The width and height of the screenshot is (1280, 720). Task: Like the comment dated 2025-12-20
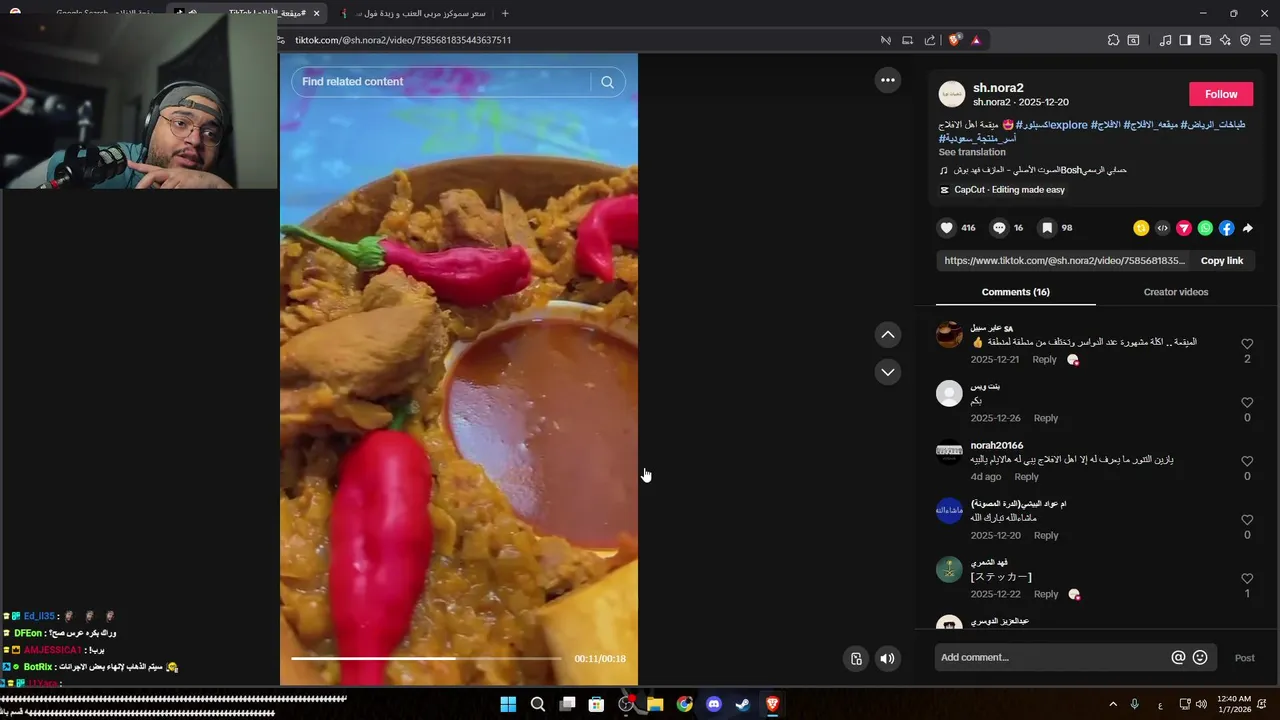[1247, 520]
